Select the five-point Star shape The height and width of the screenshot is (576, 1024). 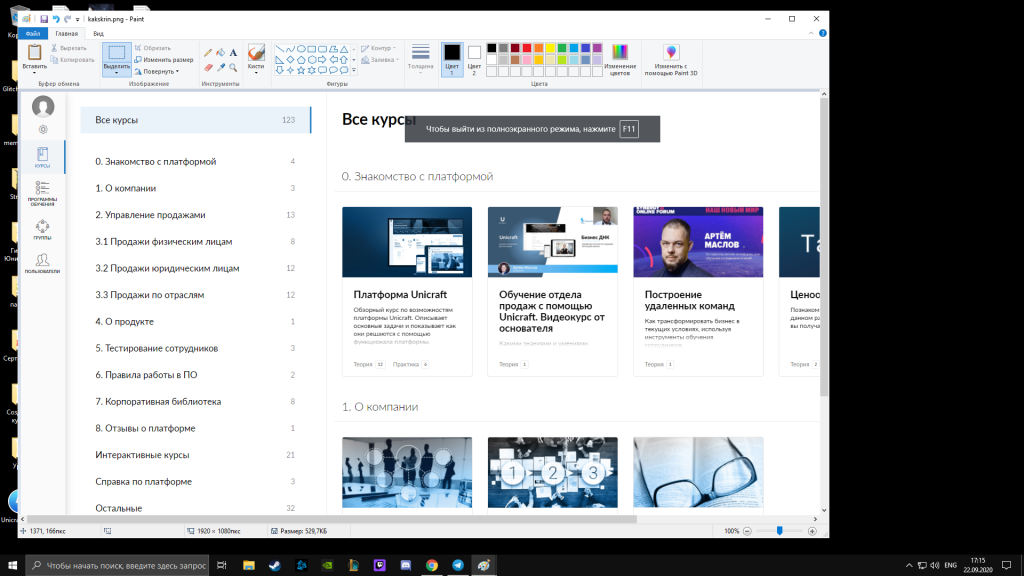click(x=301, y=70)
